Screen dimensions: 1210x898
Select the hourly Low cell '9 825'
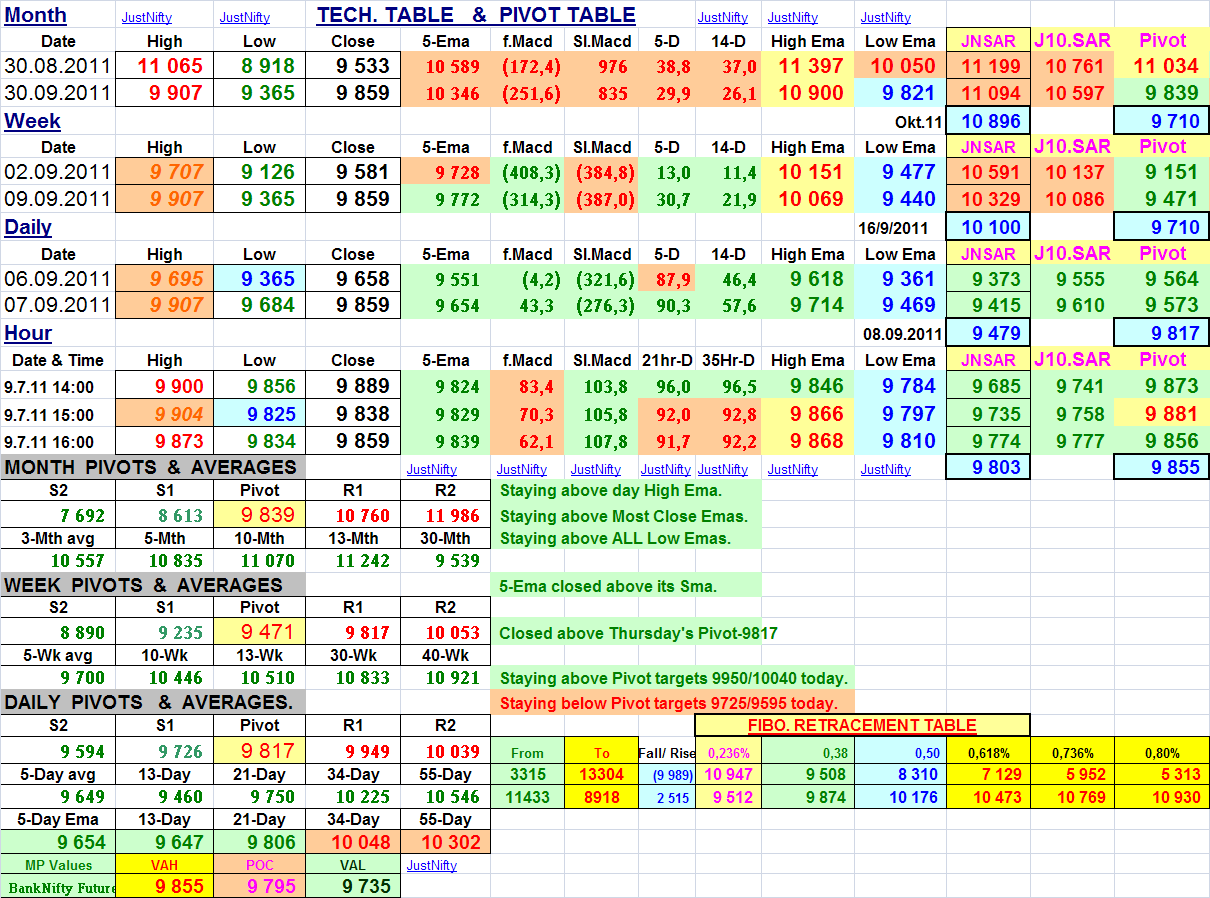(x=259, y=414)
